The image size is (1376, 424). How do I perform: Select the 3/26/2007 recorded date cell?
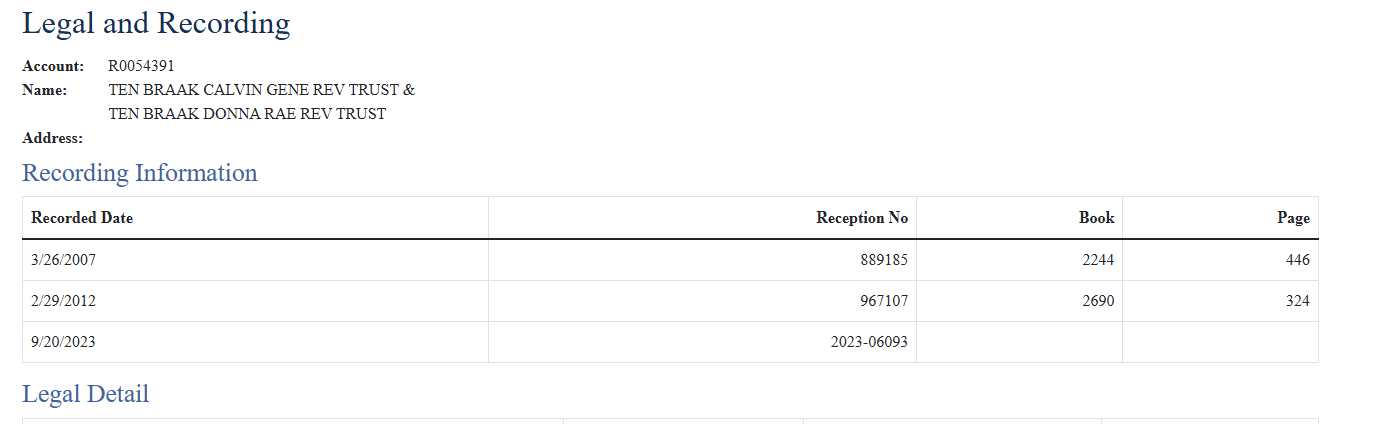point(64,260)
